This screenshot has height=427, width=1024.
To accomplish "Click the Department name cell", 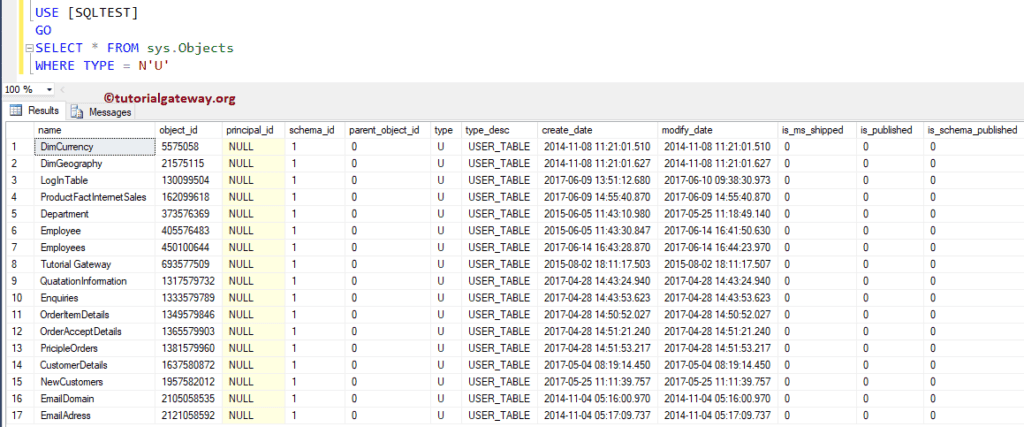I will click(x=95, y=214).
